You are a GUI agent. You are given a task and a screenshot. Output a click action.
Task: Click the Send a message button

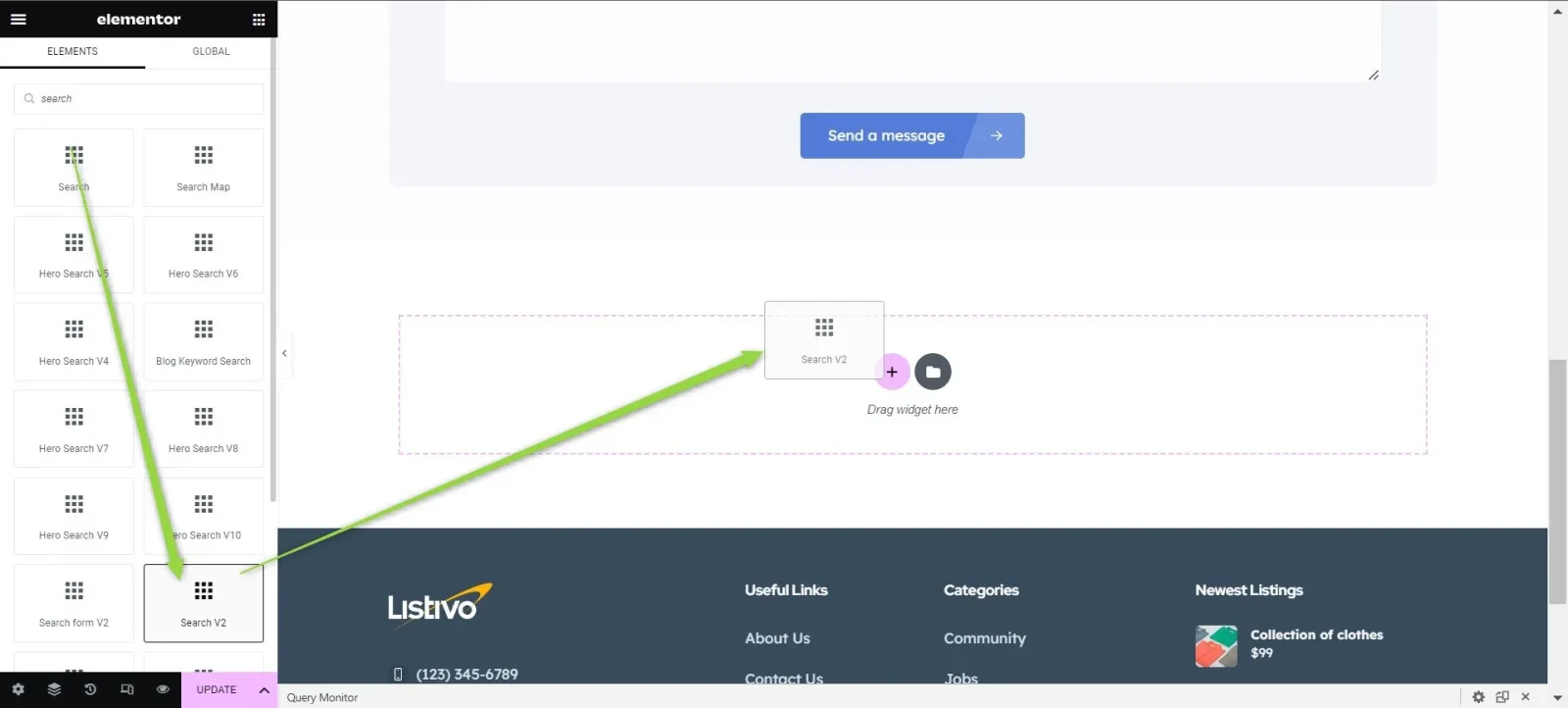(912, 135)
